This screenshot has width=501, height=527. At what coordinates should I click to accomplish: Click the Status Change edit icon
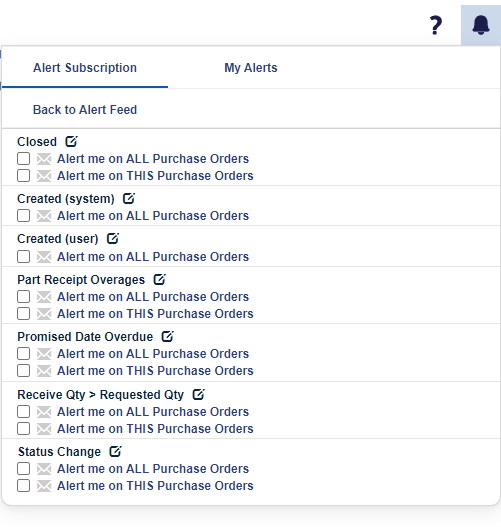tap(116, 451)
